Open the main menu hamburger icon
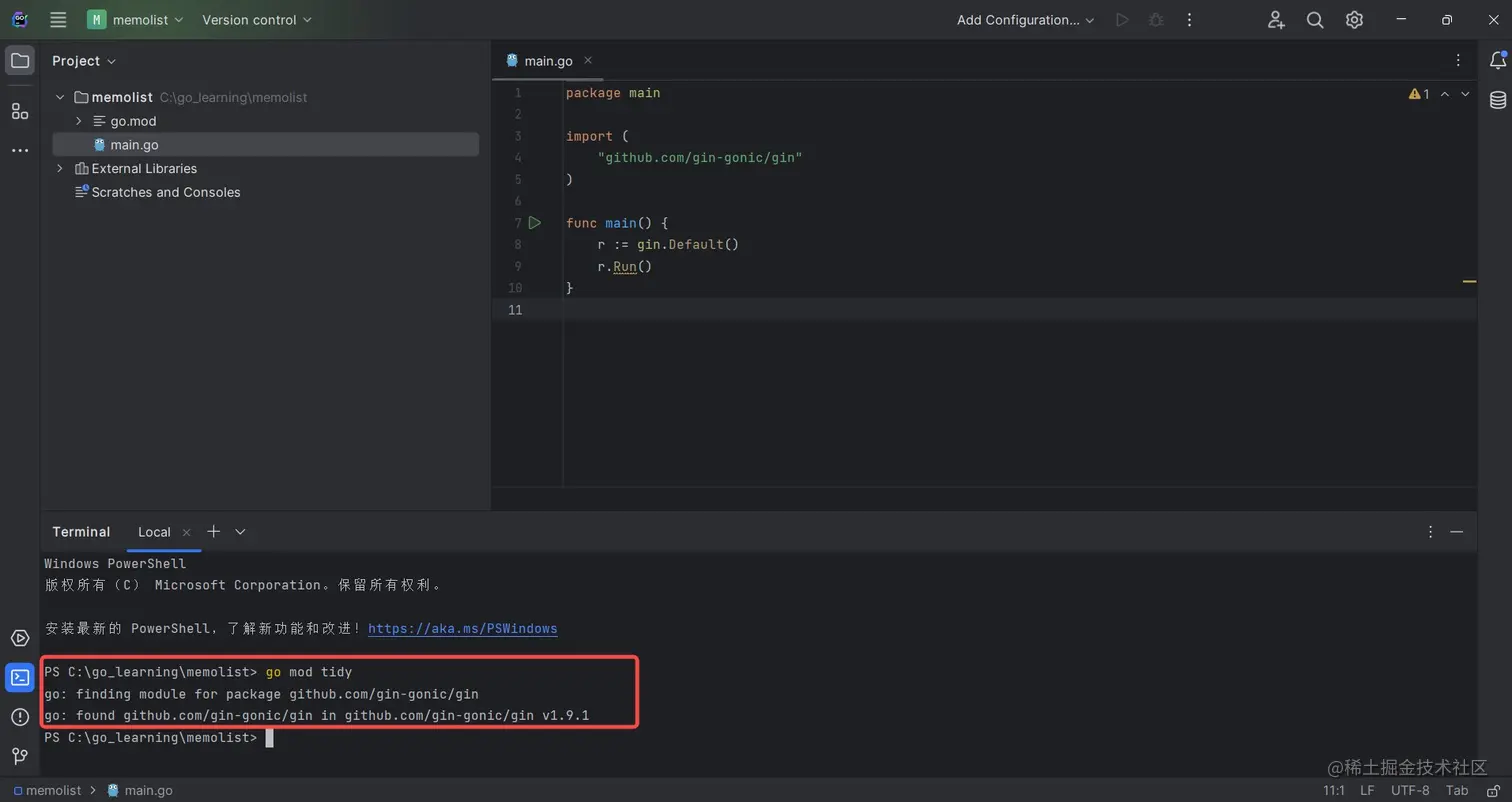This screenshot has width=1512, height=802. [x=58, y=20]
